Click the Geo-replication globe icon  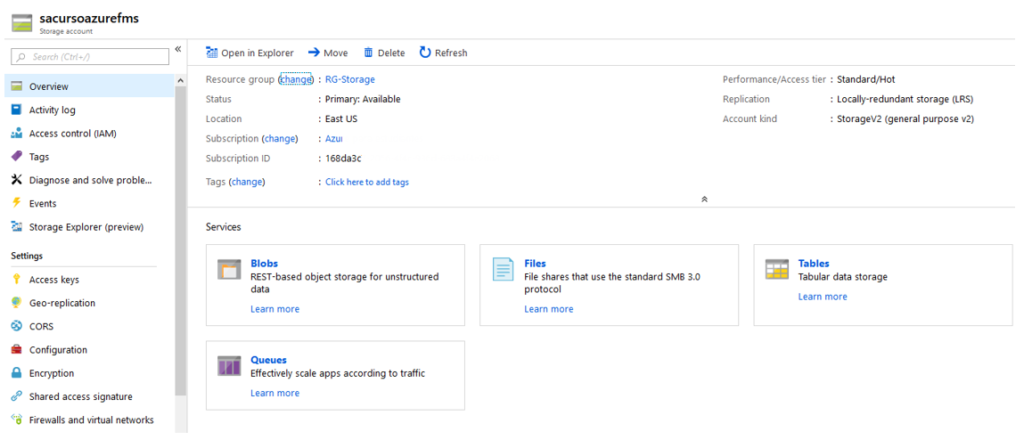[x=17, y=303]
